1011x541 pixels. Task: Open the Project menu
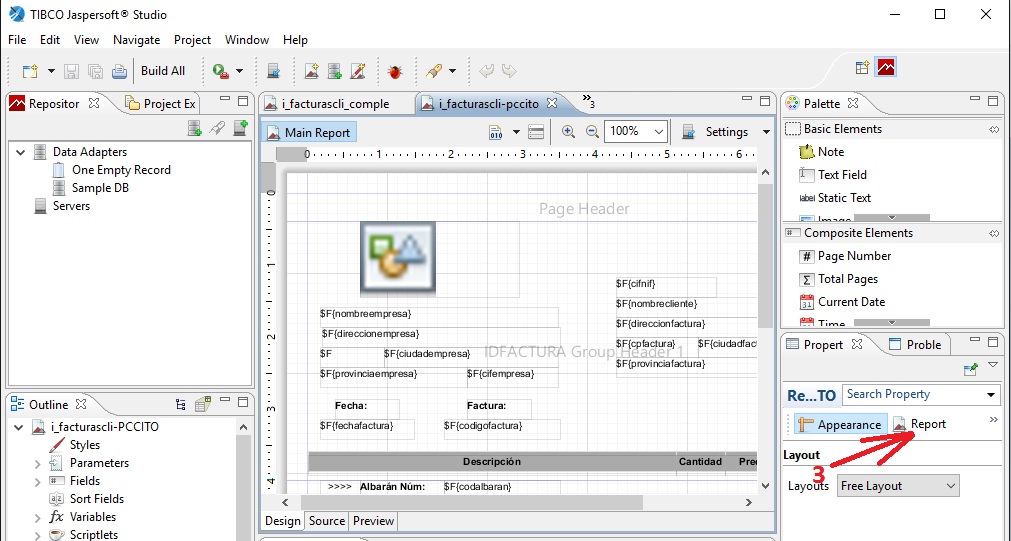(192, 40)
